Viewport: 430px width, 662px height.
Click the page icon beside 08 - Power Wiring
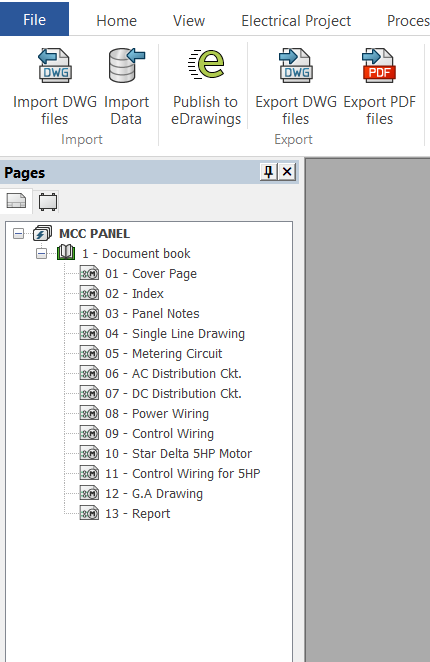(x=90, y=413)
